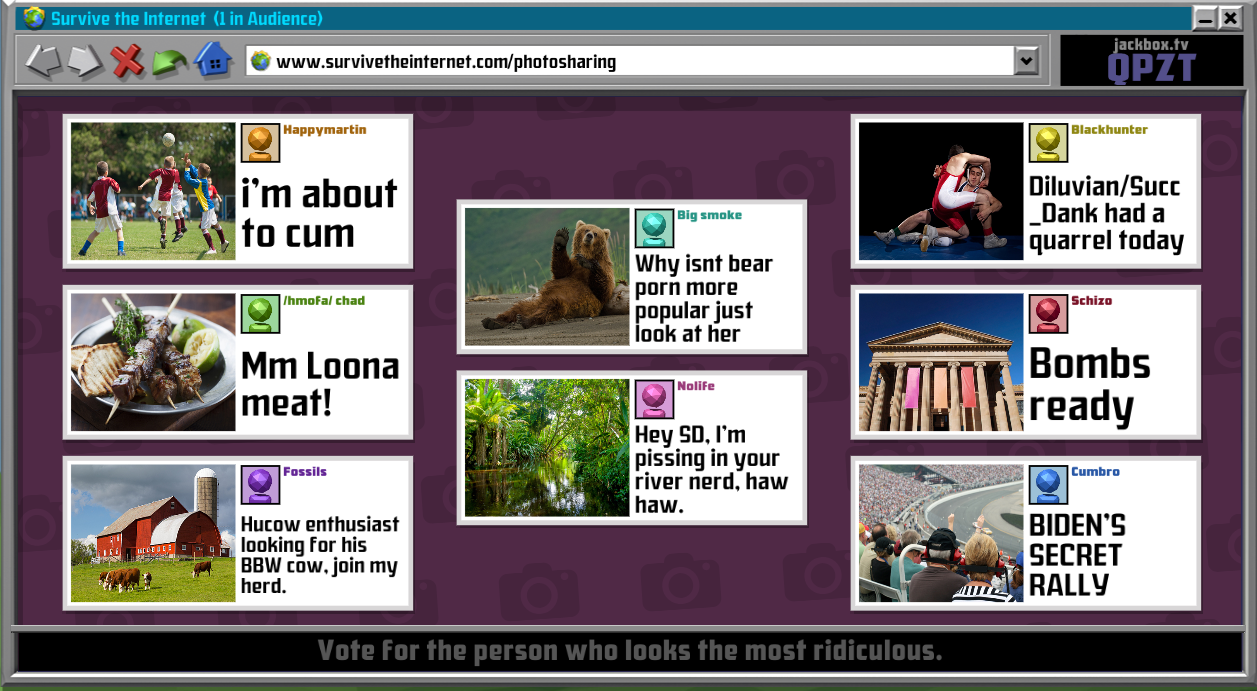Select Happymartin's orange avatar
This screenshot has width=1257, height=691.
pos(260,142)
